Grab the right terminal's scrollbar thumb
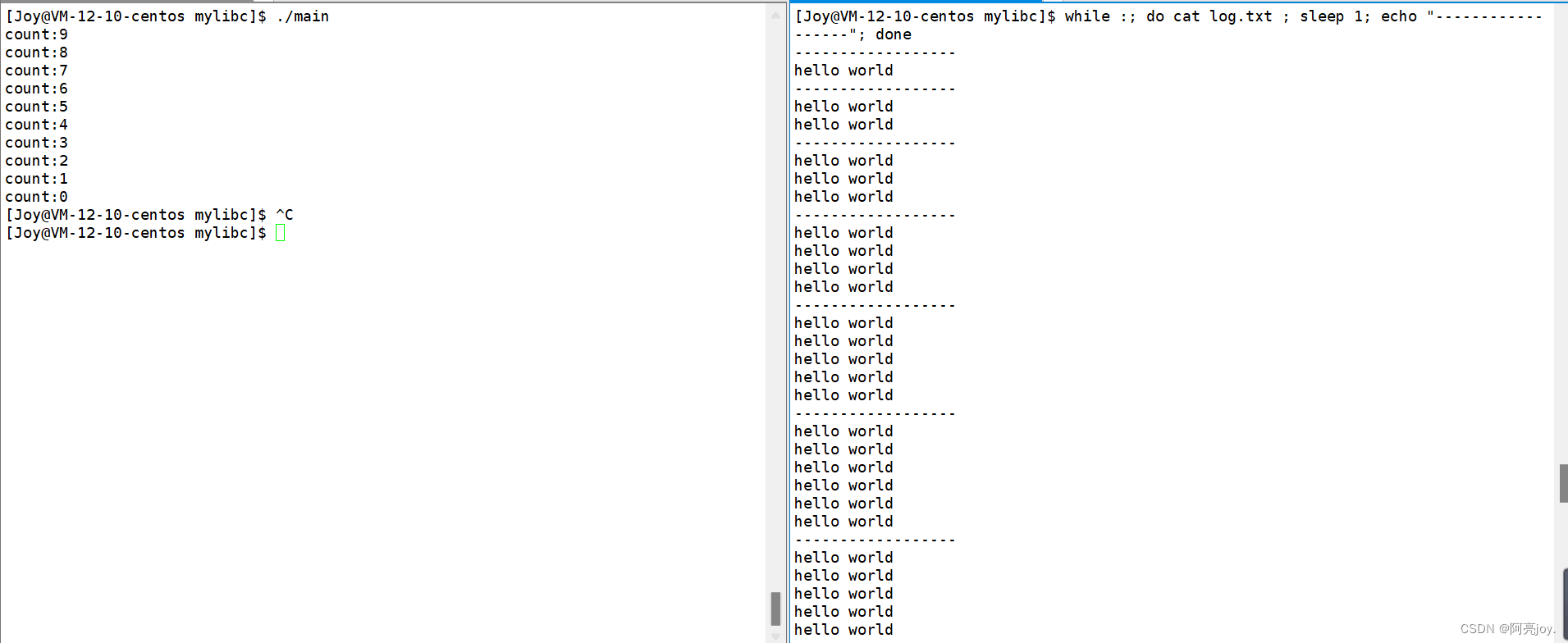The image size is (1568, 643). point(1563,484)
